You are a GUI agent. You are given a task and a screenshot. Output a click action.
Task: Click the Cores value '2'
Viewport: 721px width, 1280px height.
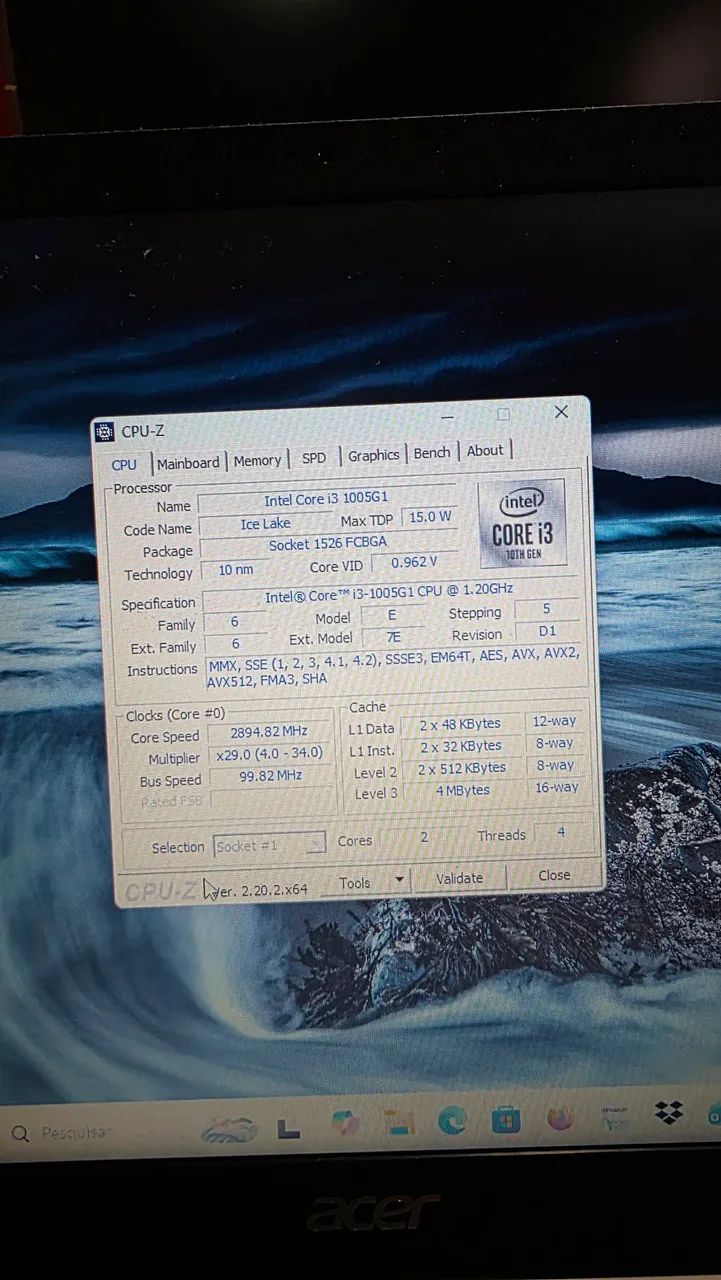[x=423, y=837]
